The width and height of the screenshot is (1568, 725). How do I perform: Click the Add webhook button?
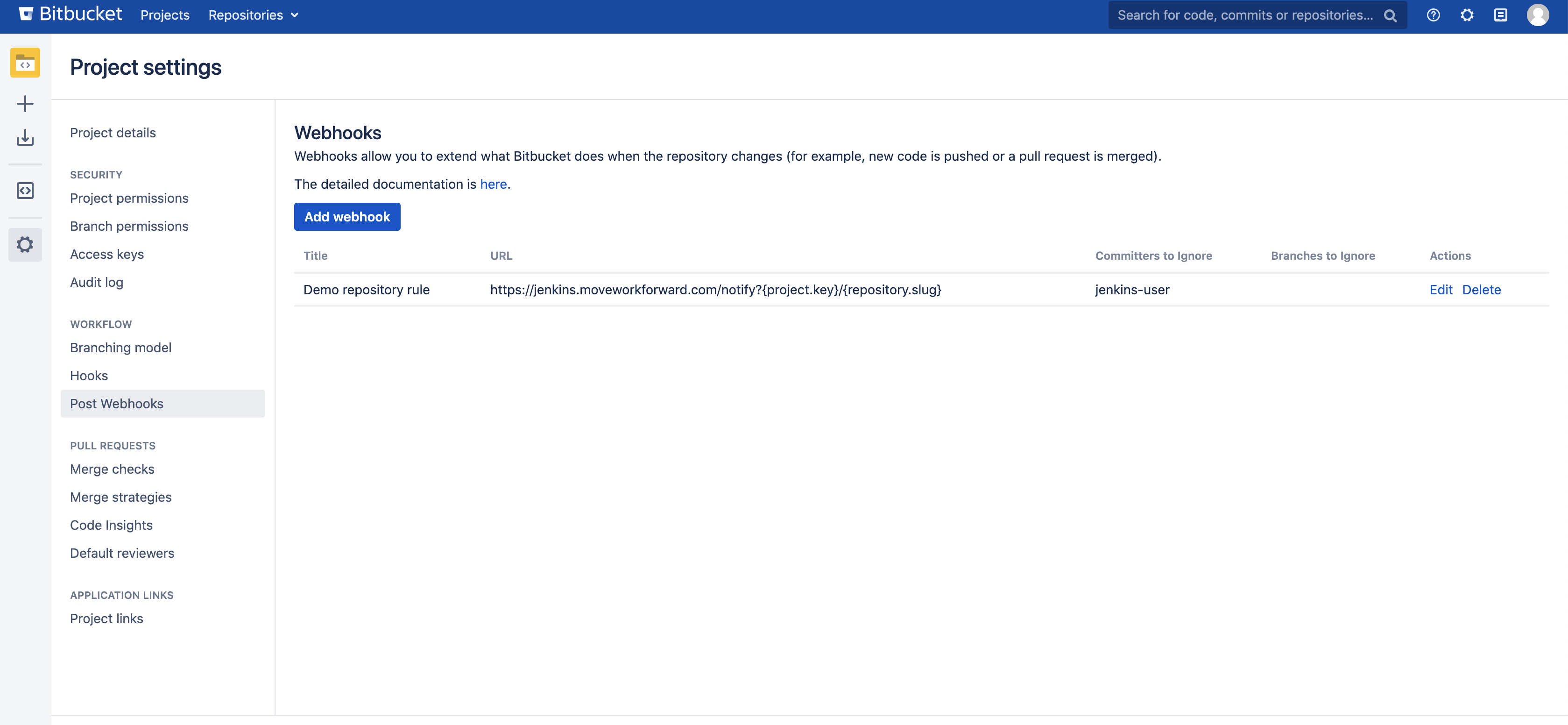pos(347,217)
